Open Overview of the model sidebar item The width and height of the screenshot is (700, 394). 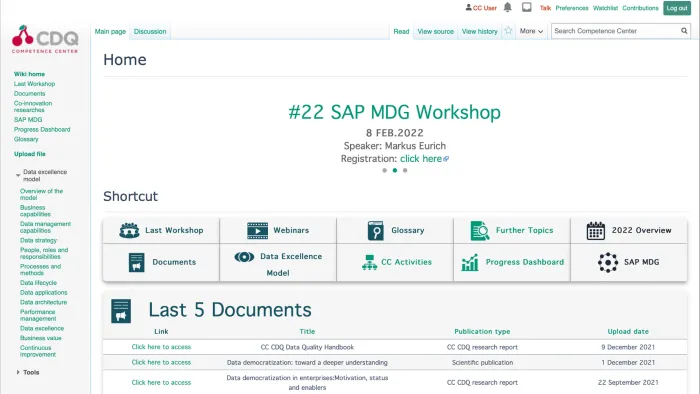click(x=42, y=195)
